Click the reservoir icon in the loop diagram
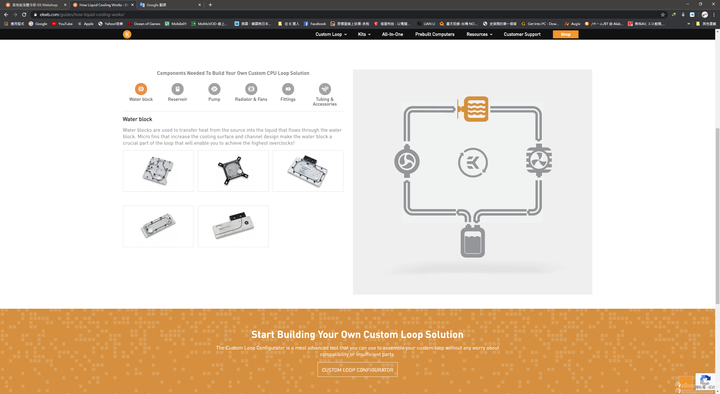 click(472, 241)
